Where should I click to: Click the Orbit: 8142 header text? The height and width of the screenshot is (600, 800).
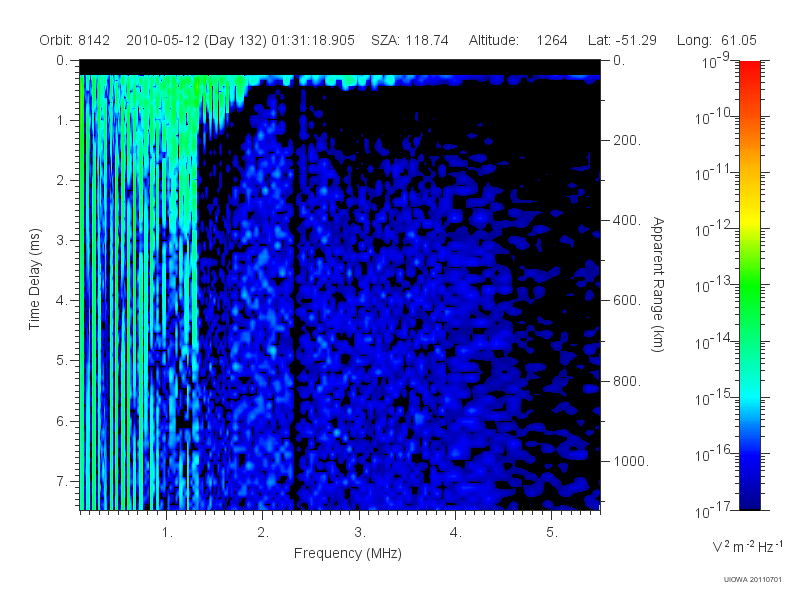[x=74, y=40]
